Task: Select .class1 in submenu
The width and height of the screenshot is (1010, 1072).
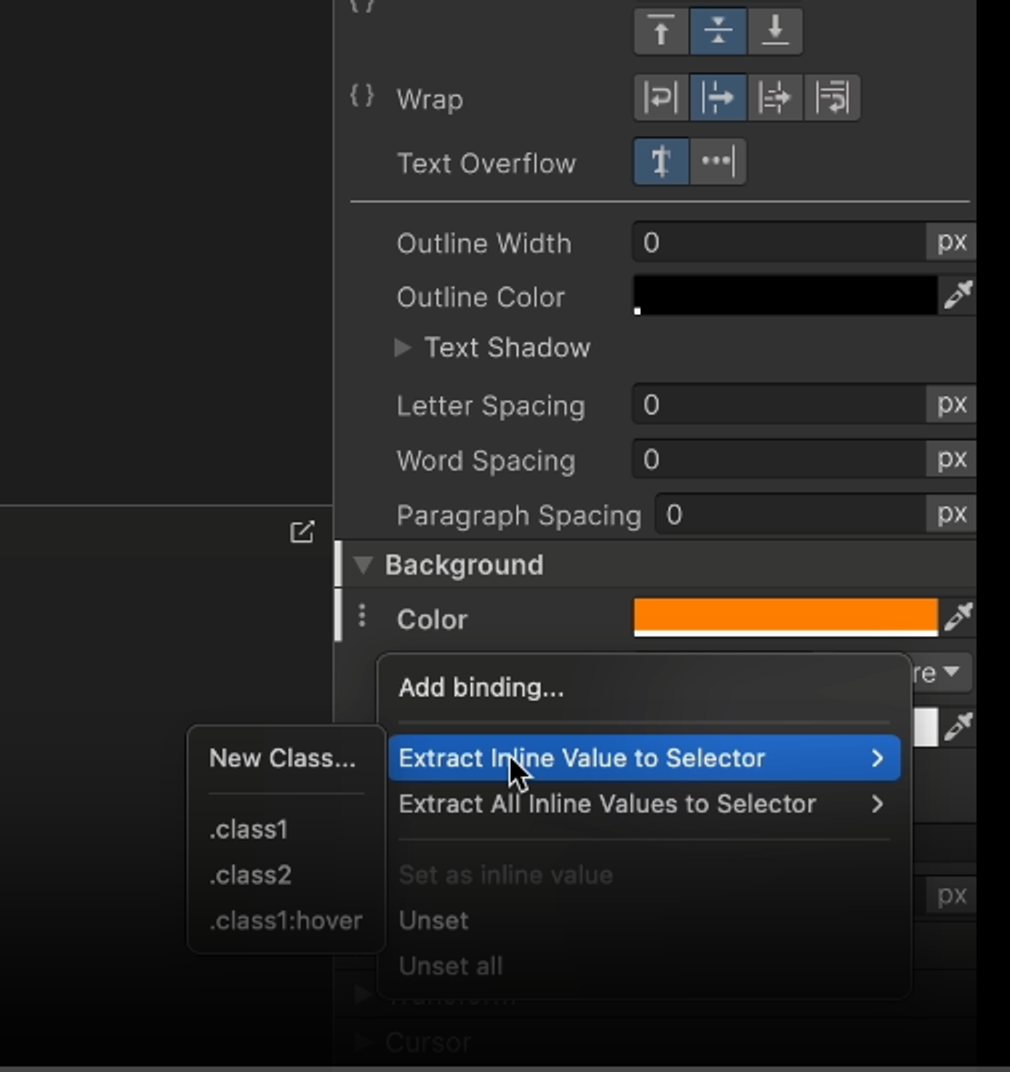Action: [286, 829]
